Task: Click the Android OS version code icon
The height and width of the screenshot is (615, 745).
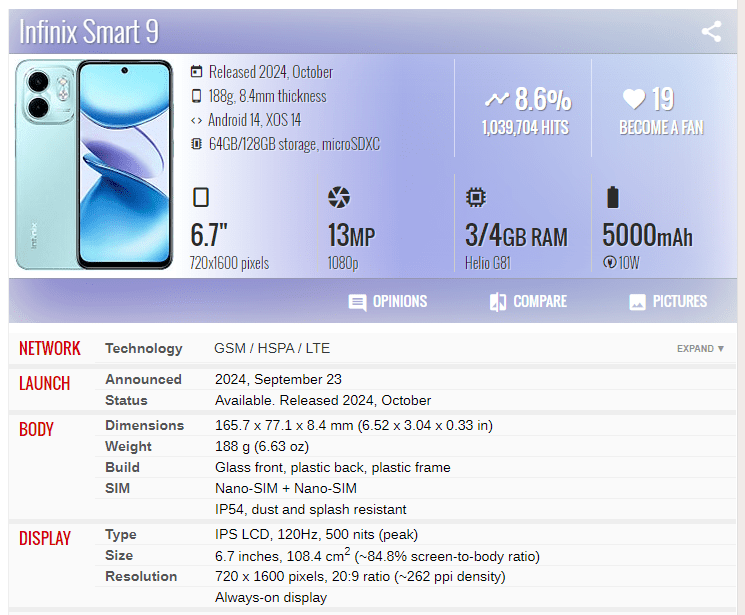Action: point(196,120)
